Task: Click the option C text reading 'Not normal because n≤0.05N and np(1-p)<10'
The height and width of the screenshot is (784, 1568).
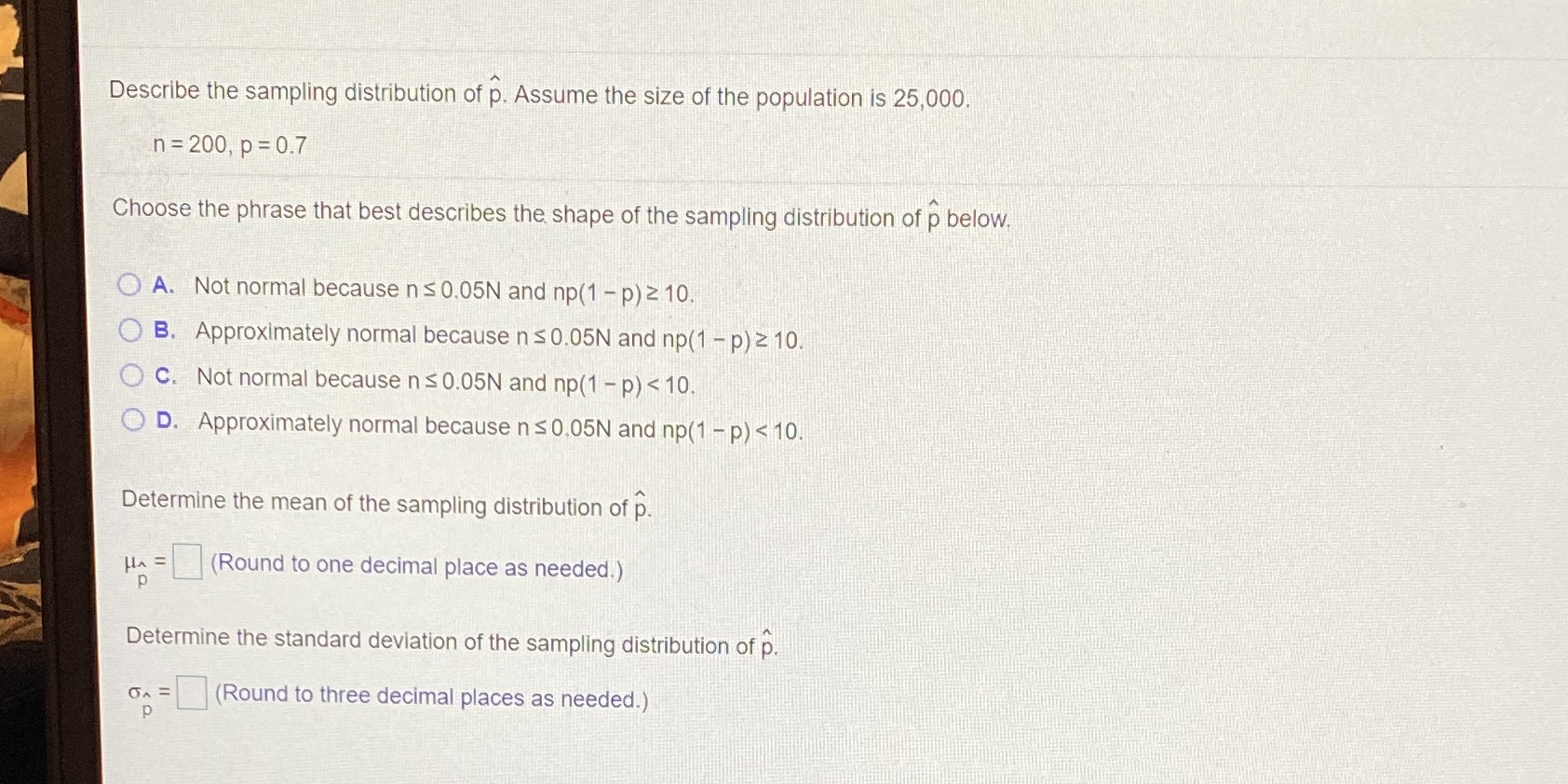Action: [x=446, y=381]
